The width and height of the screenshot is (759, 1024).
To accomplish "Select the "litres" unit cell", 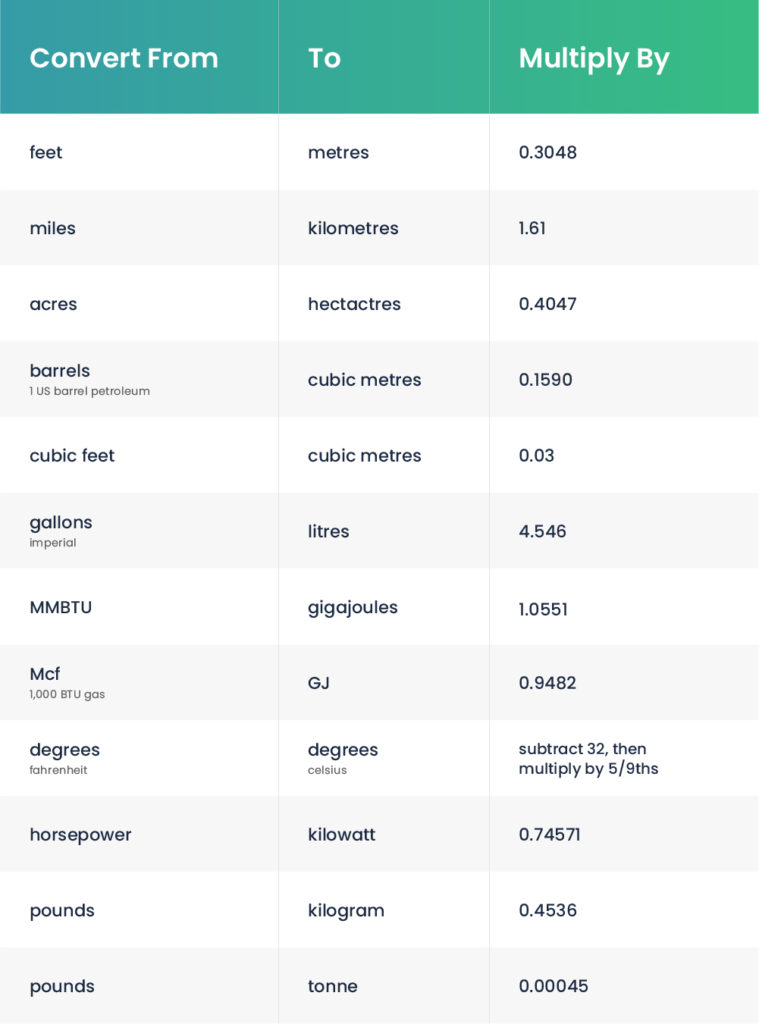I will point(329,531).
